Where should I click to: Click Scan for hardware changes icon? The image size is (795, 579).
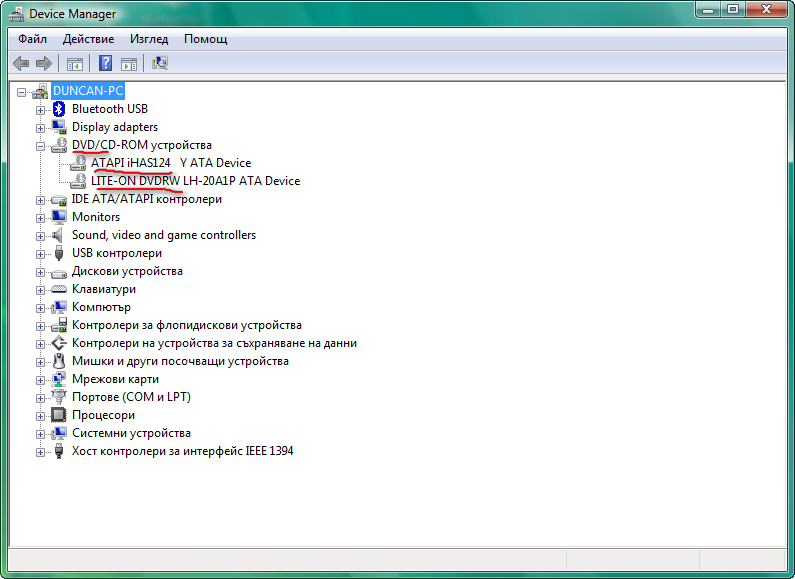click(x=160, y=63)
